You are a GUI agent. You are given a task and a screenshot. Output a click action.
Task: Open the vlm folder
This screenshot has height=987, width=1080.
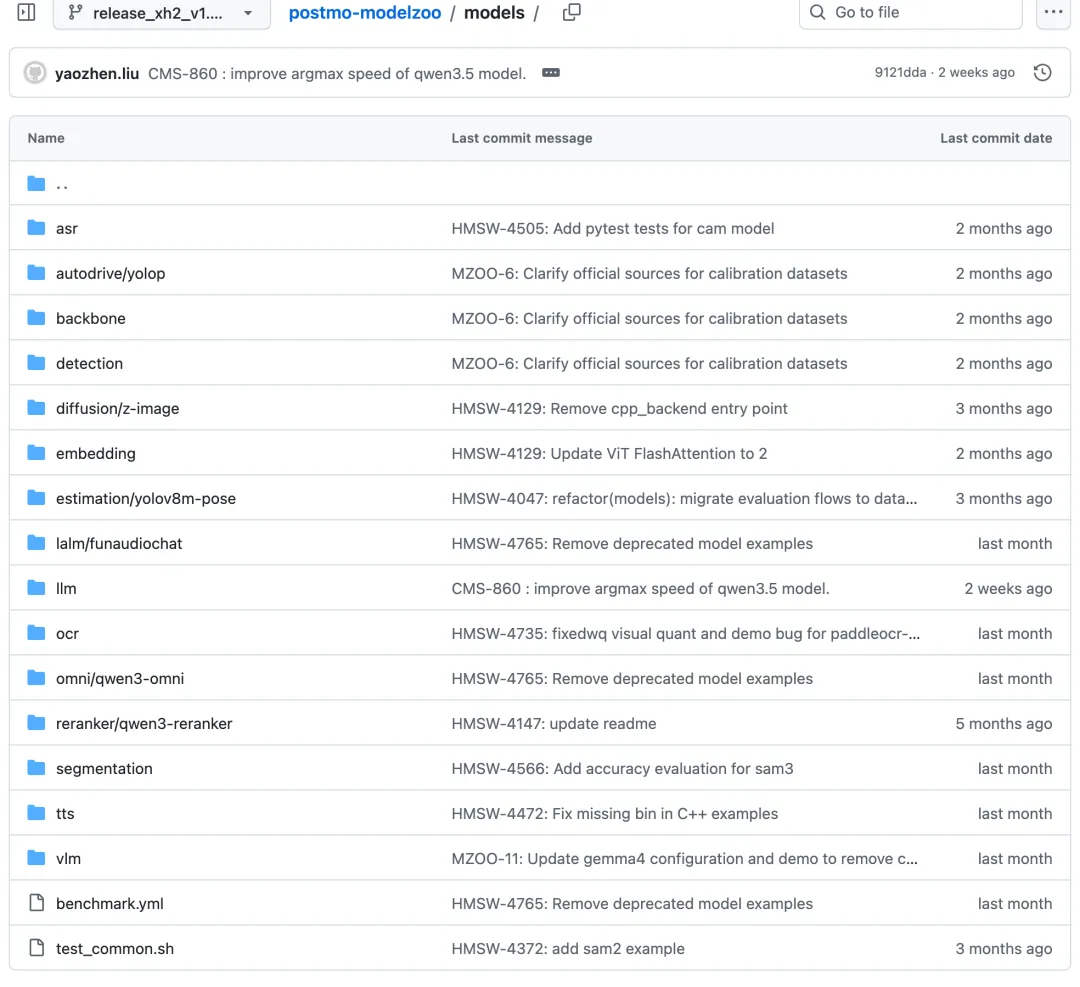click(x=68, y=859)
